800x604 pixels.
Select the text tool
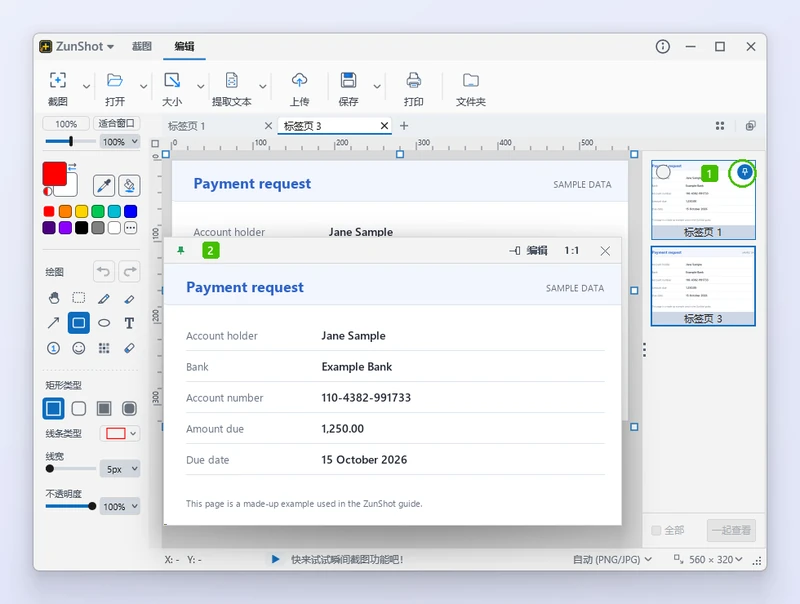(129, 323)
